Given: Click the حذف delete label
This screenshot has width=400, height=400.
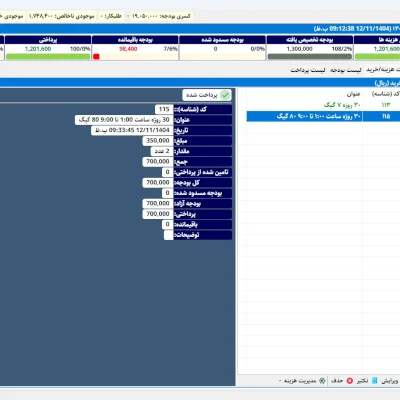Looking at the screenshot, I should (337, 381).
